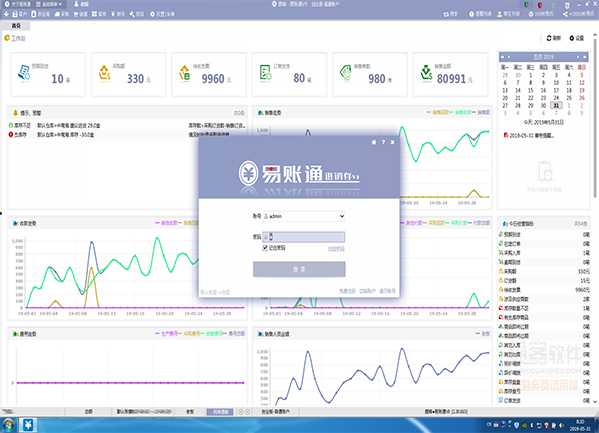Viewport: 599px width, 433px height.
Task: Click the white shield icon in title bar
Action: tap(567, 5)
